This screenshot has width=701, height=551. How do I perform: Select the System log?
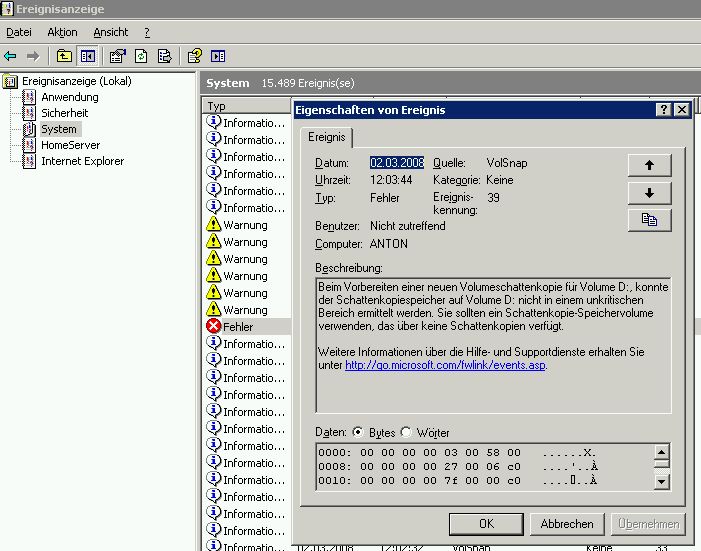(x=59, y=129)
